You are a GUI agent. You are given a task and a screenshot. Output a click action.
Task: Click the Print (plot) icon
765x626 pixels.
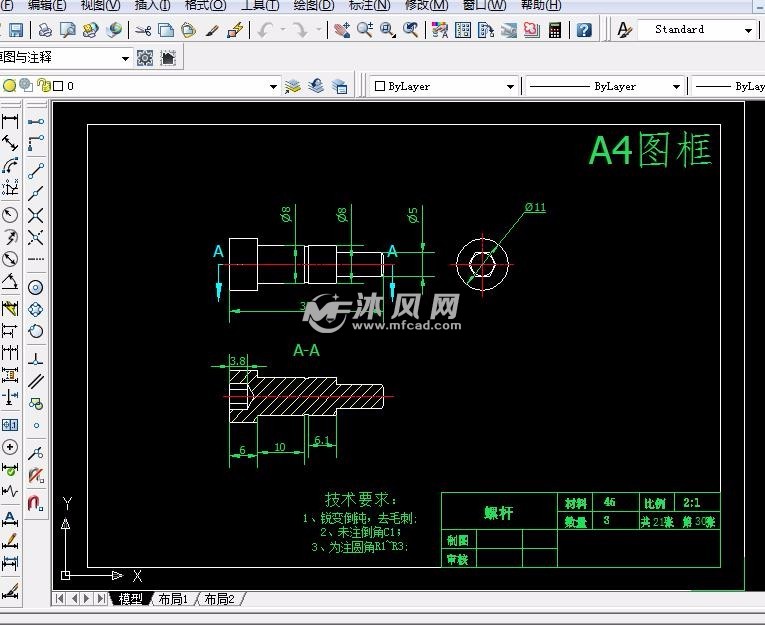point(44,30)
